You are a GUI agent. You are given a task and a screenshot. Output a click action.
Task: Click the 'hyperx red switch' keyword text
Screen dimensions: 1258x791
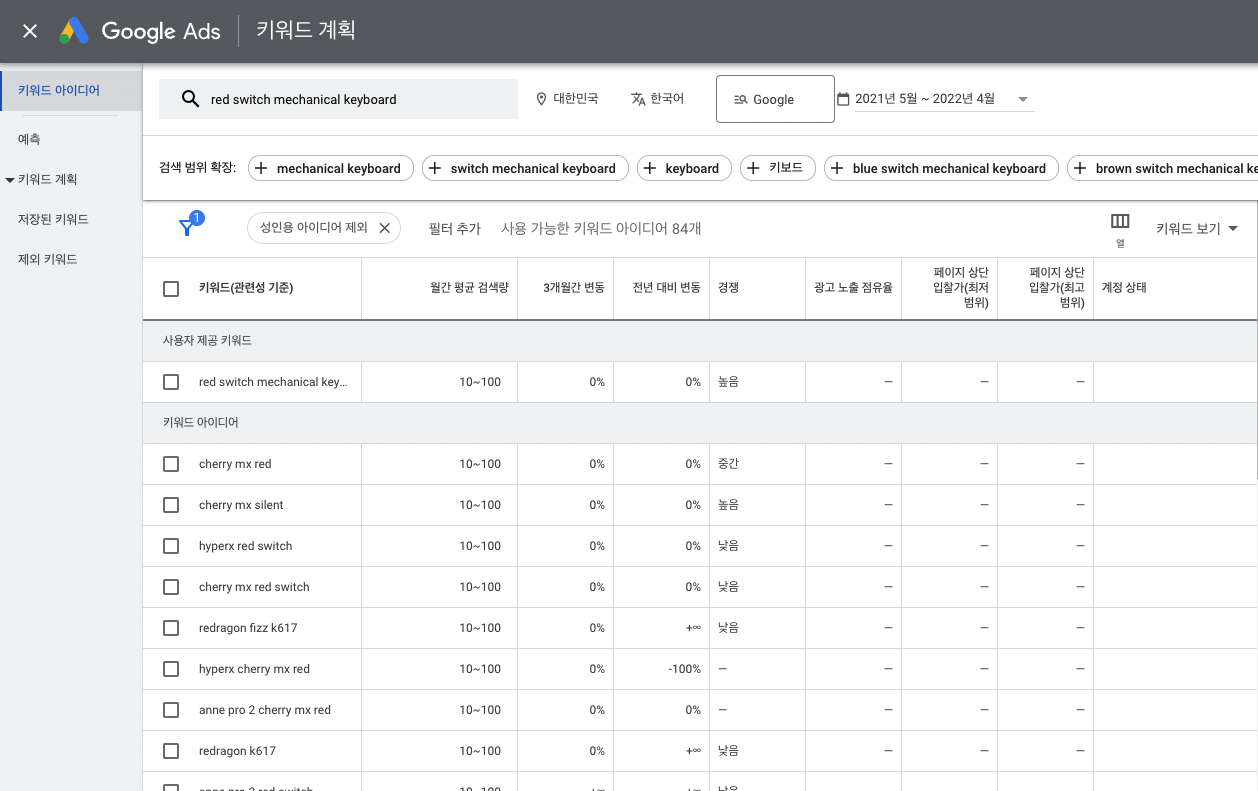tap(245, 546)
